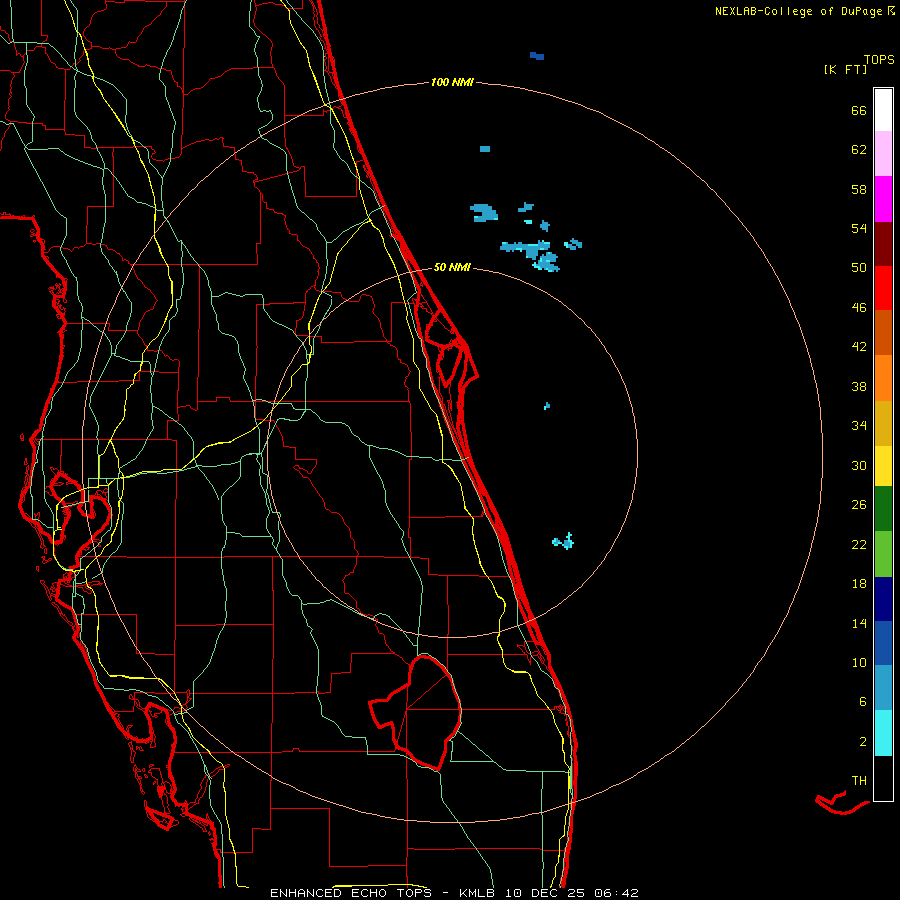Click the '2' legend value label
This screenshot has height=900, width=900.
[863, 742]
